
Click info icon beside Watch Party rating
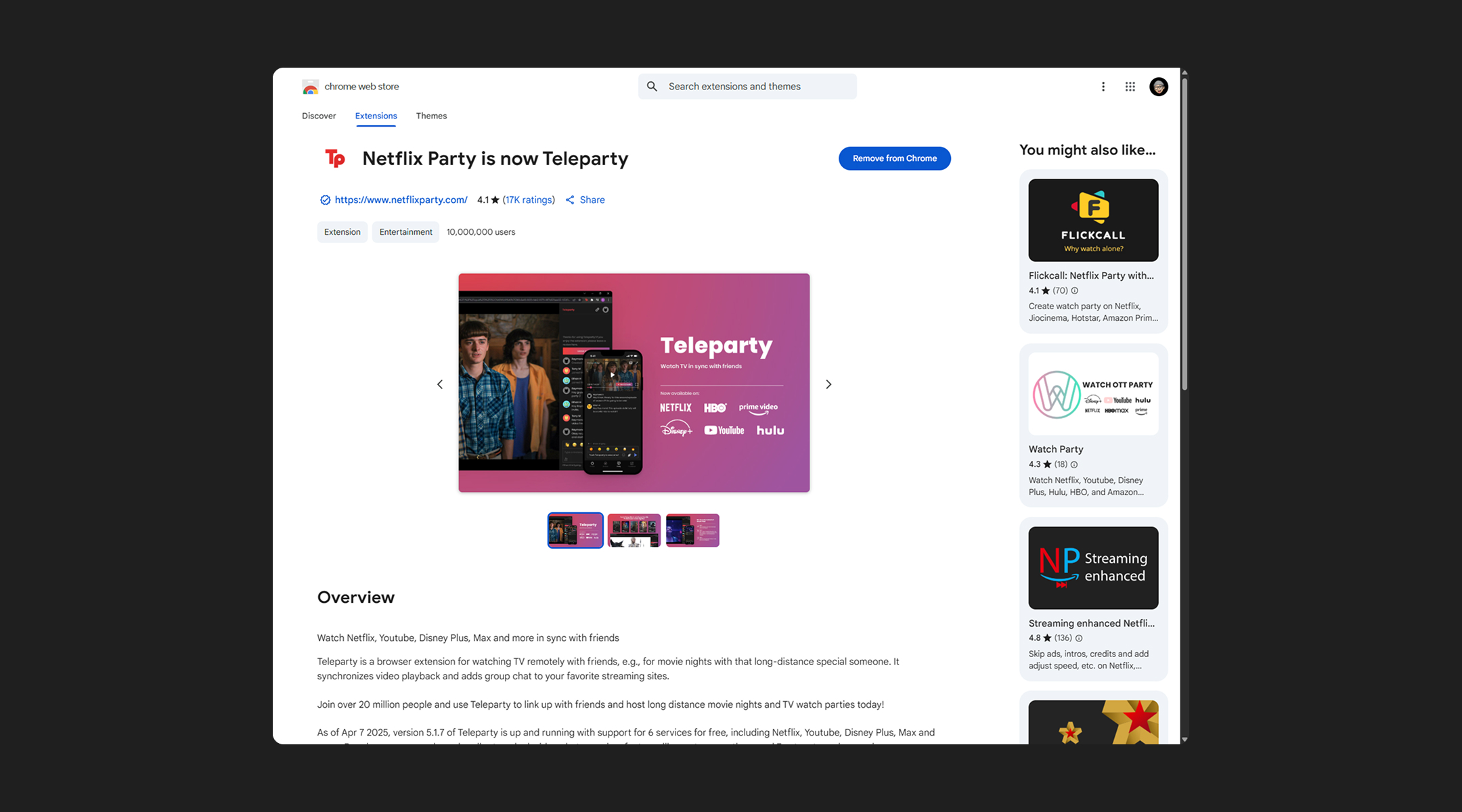pyautogui.click(x=1074, y=465)
